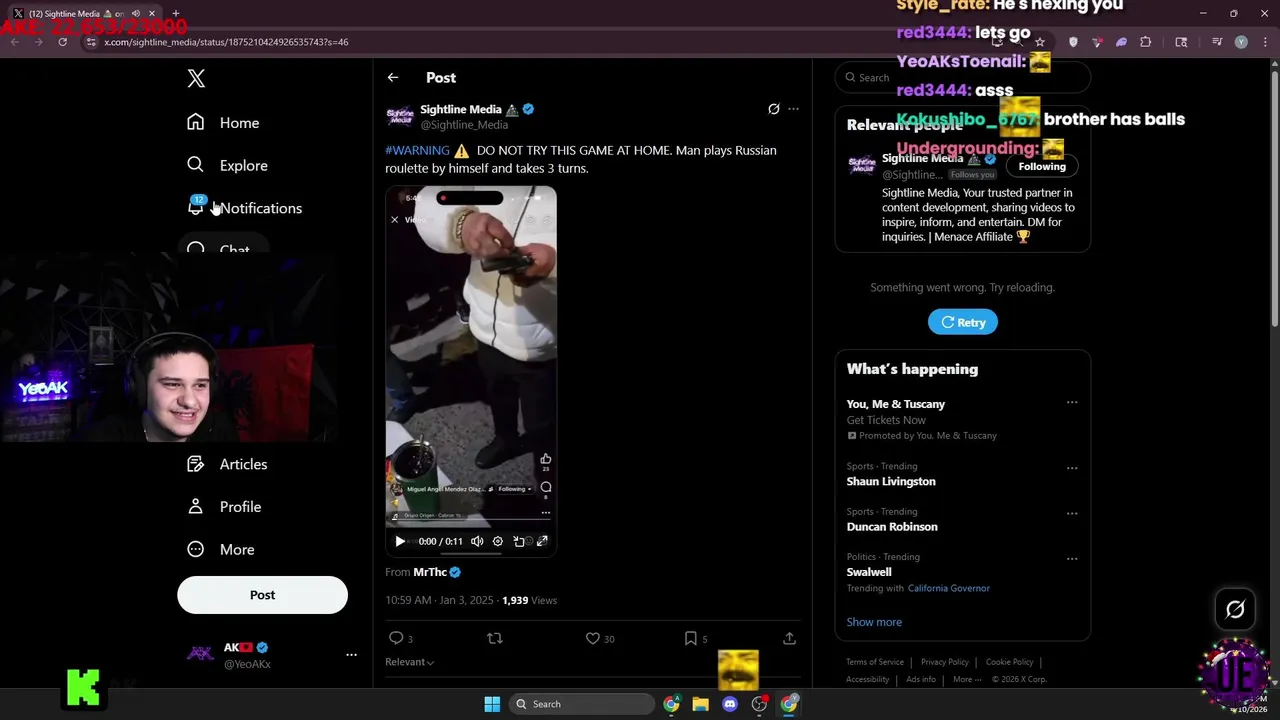This screenshot has width=1280, height=720.
Task: Click Retry to reload the section
Action: (x=963, y=322)
